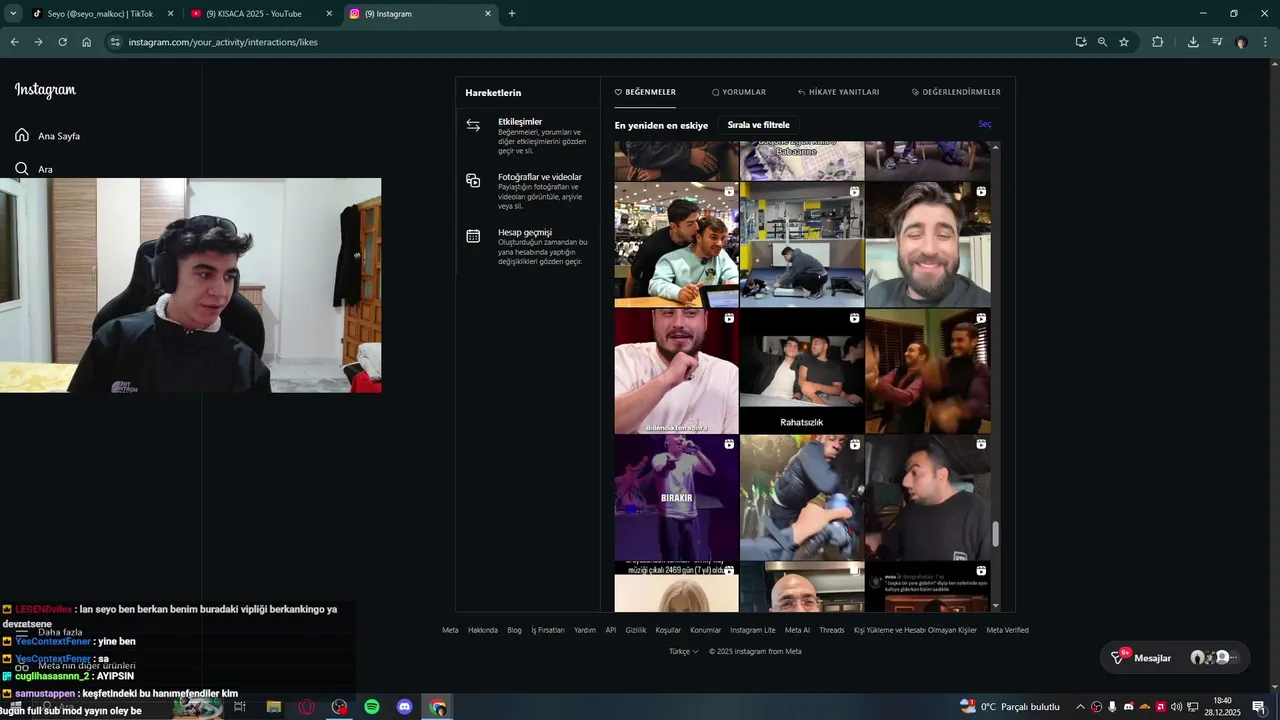
Task: Click the scrollbar down arrow in likes grid
Action: pos(995,606)
